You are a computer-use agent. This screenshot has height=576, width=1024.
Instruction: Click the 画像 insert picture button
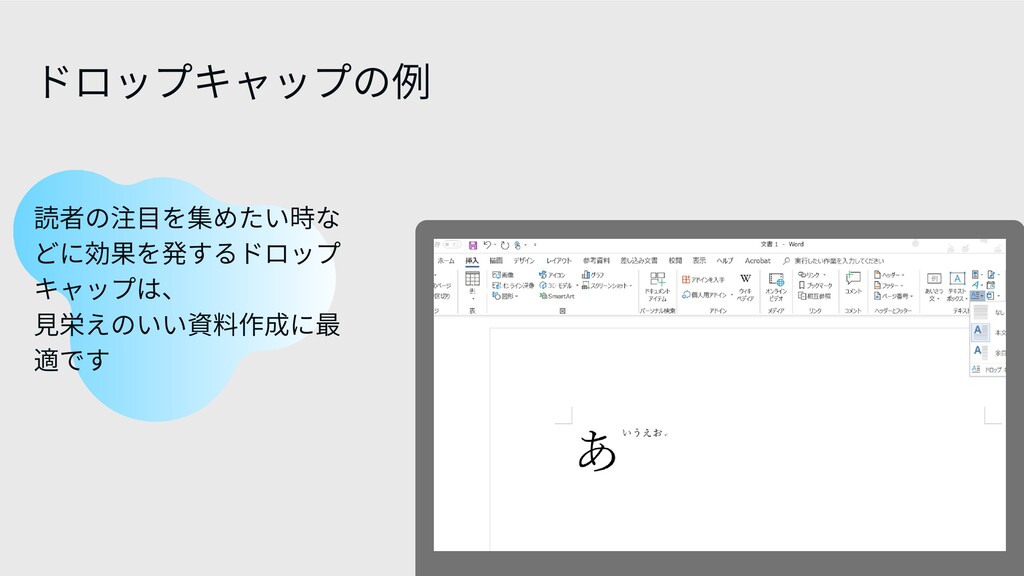click(x=504, y=275)
